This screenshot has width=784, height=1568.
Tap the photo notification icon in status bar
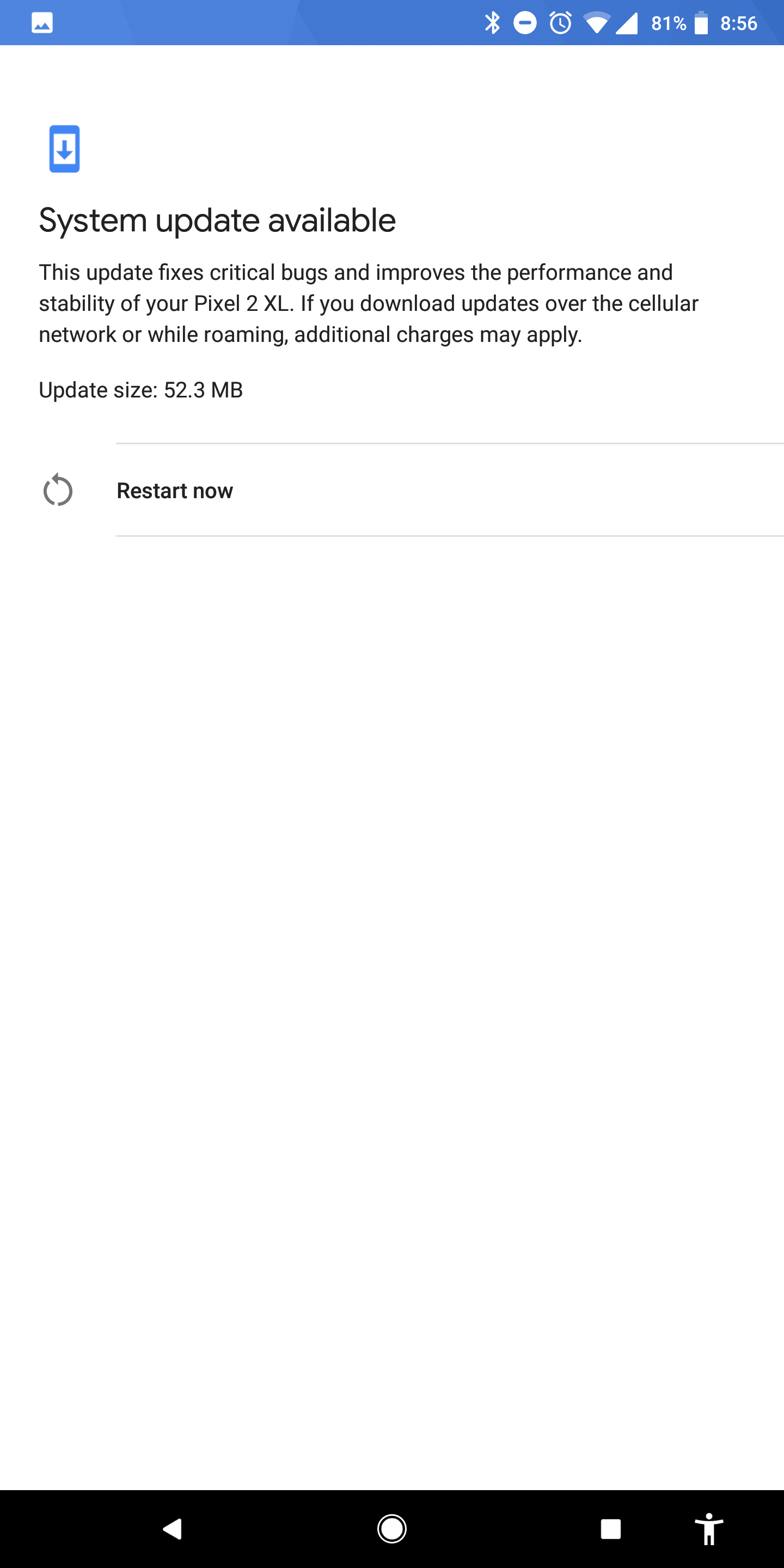pyautogui.click(x=42, y=23)
